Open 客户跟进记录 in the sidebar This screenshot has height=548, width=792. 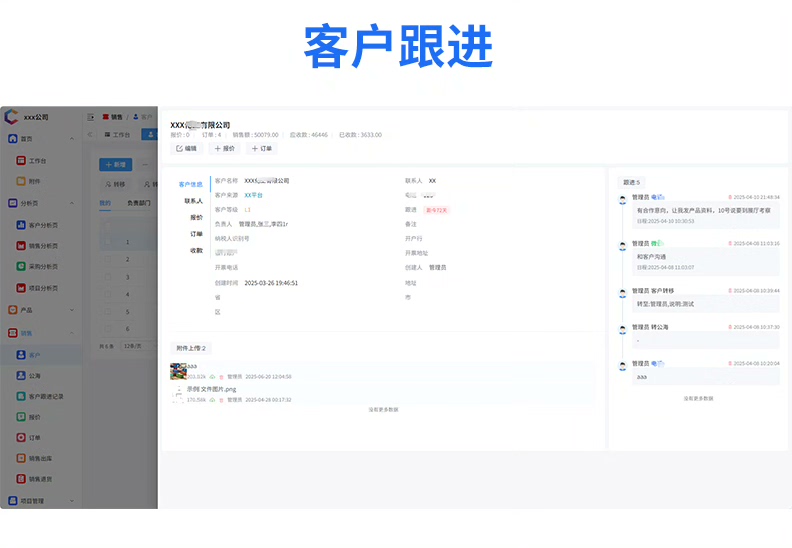[40, 396]
